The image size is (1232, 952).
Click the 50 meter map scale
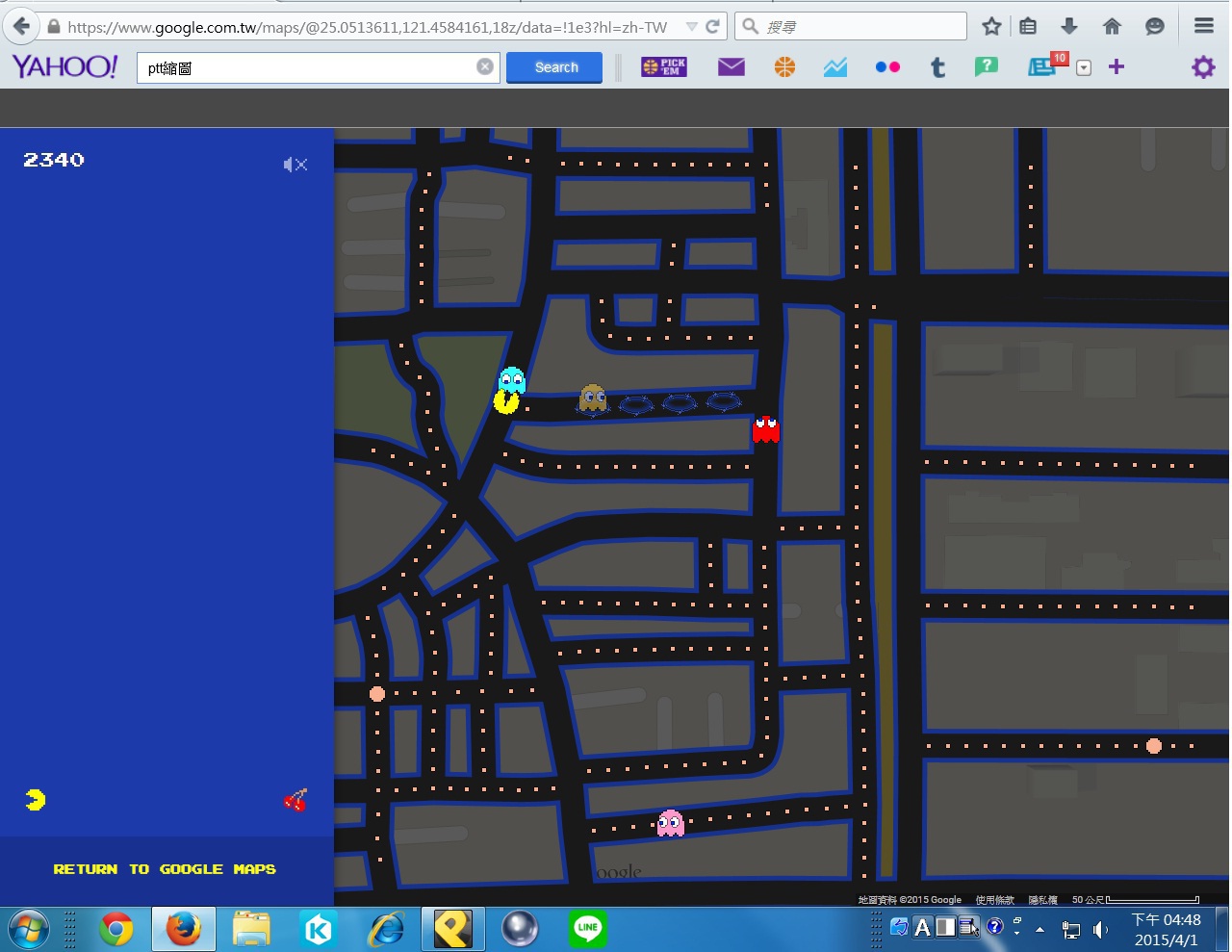(x=1136, y=900)
